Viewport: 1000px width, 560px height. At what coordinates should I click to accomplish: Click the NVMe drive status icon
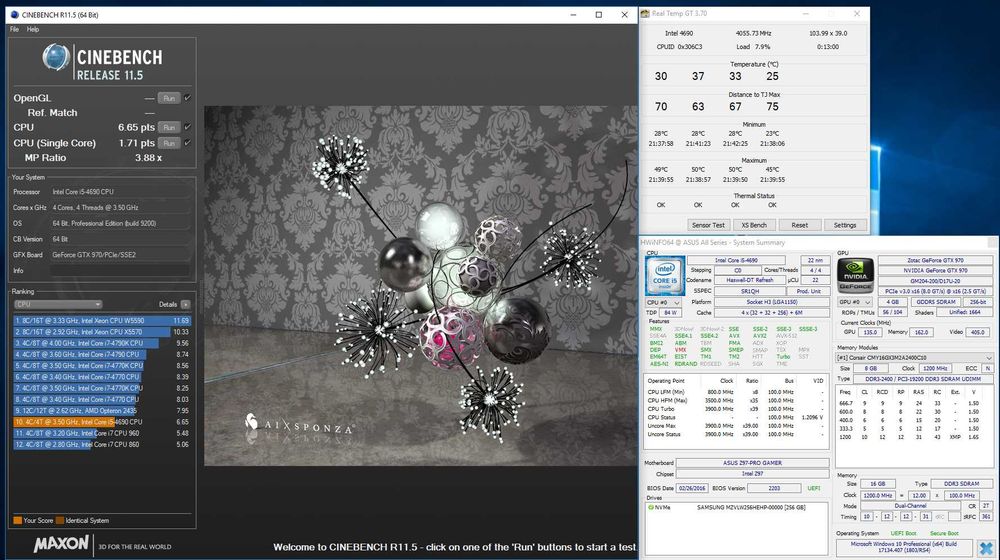(x=651, y=508)
